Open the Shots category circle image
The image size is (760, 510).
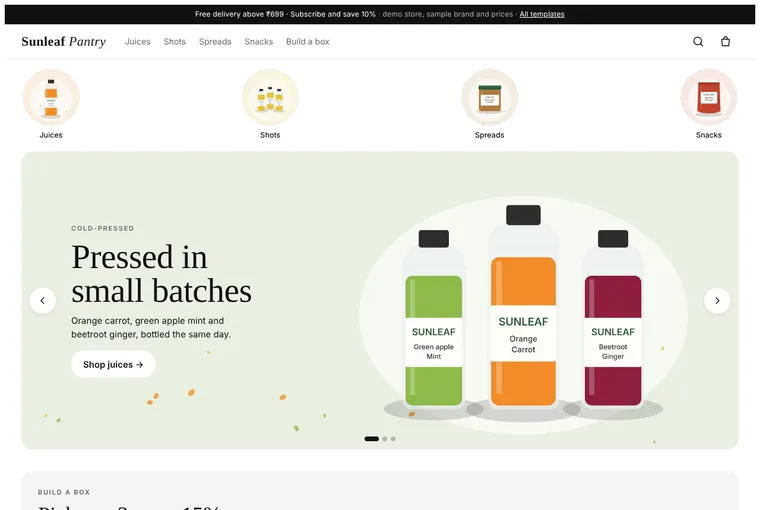pyautogui.click(x=270, y=97)
